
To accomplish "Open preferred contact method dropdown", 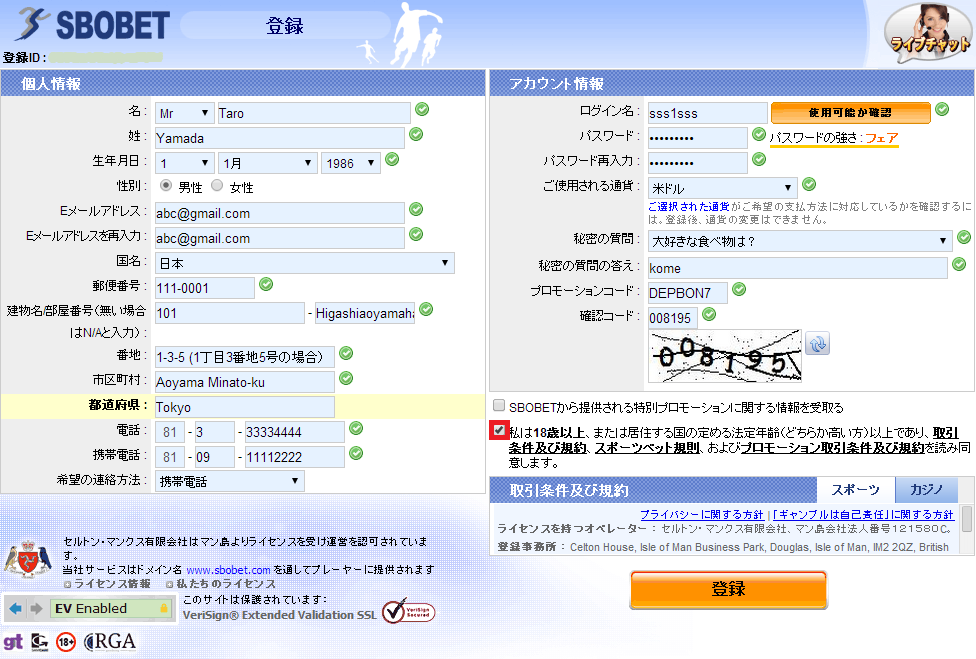I will pyautogui.click(x=230, y=481).
